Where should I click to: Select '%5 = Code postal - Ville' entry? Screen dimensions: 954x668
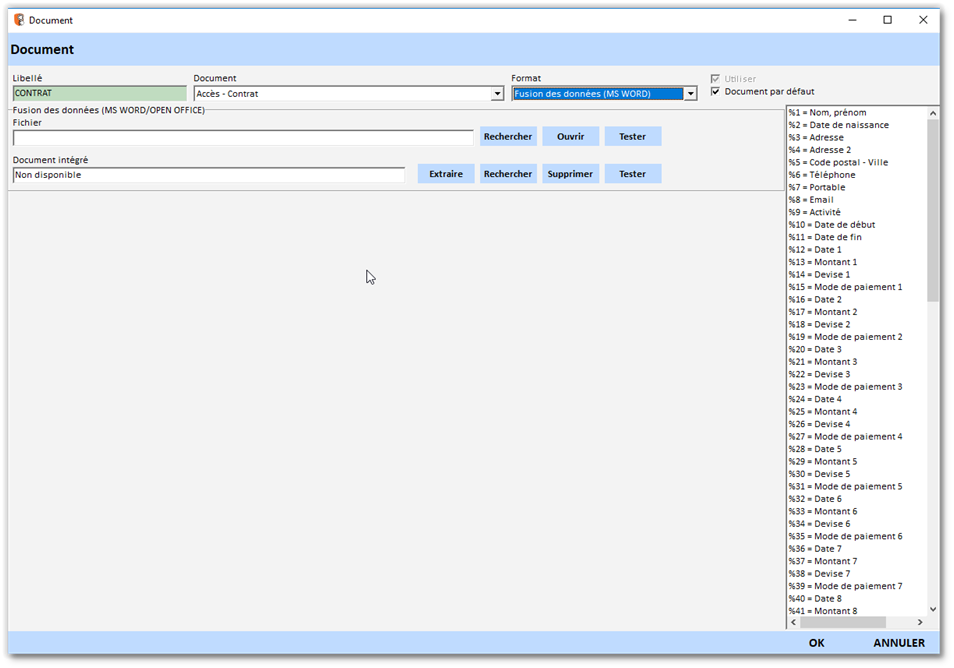(838, 163)
